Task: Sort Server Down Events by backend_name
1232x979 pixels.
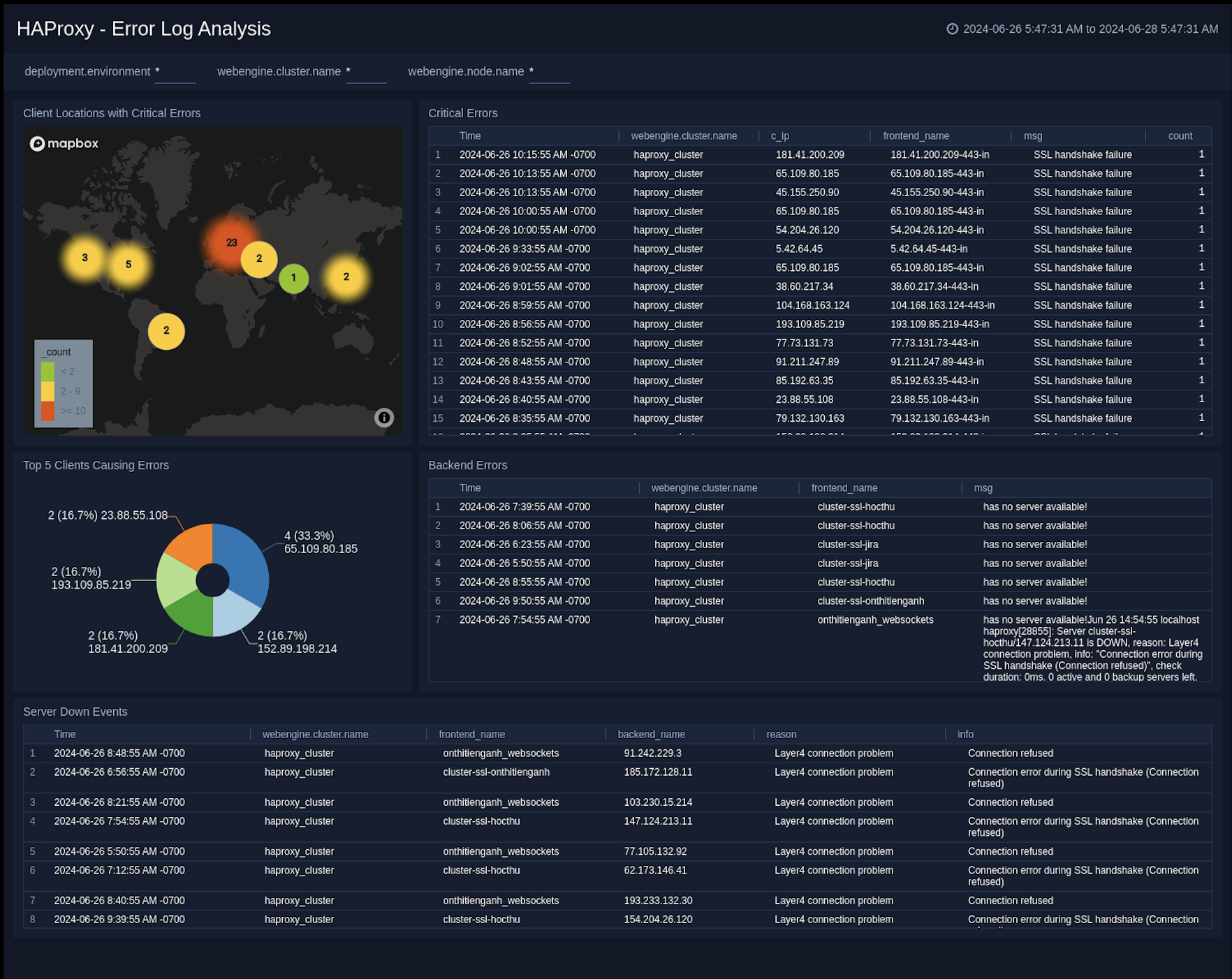Action: (x=651, y=735)
